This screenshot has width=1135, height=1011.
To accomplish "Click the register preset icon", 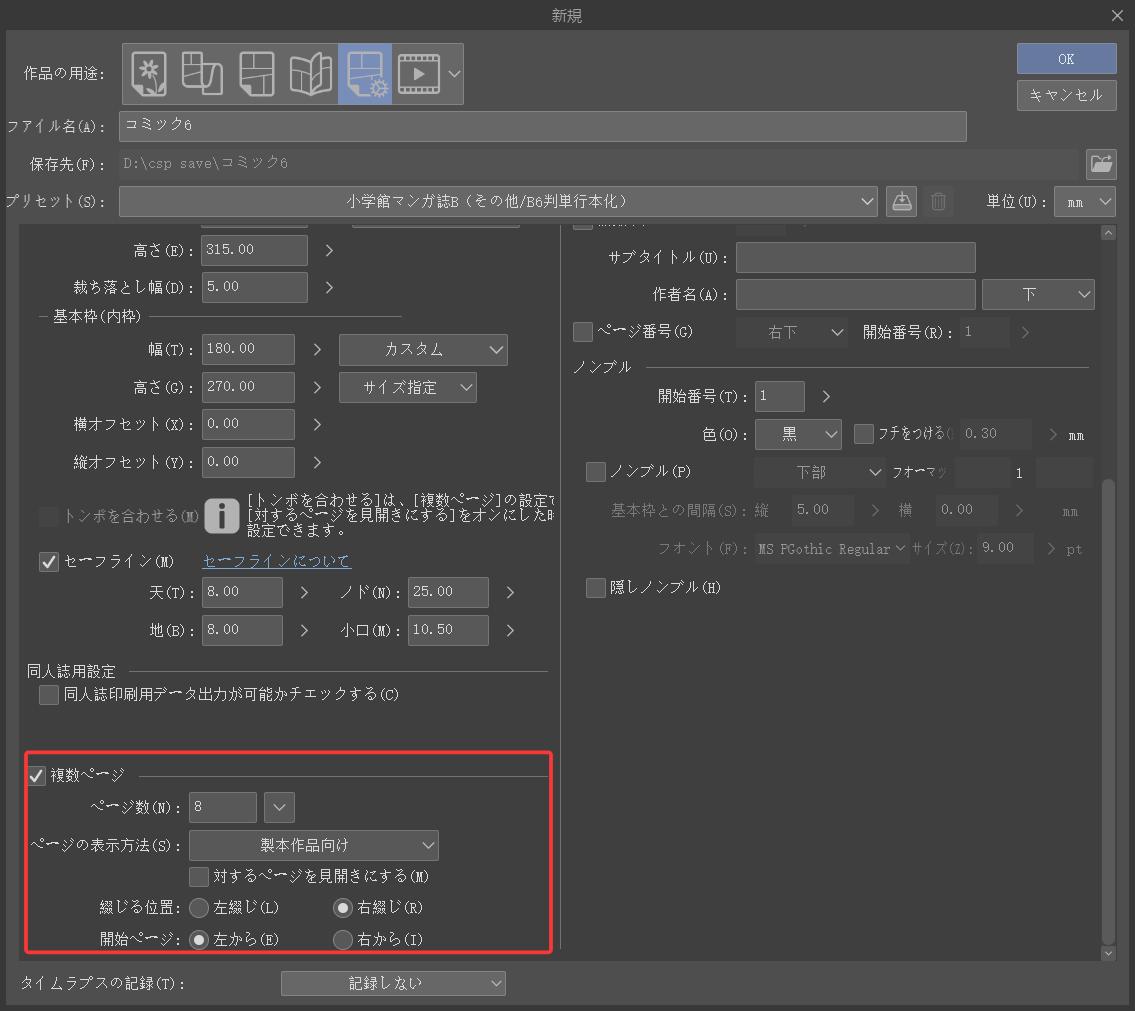I will click(901, 201).
